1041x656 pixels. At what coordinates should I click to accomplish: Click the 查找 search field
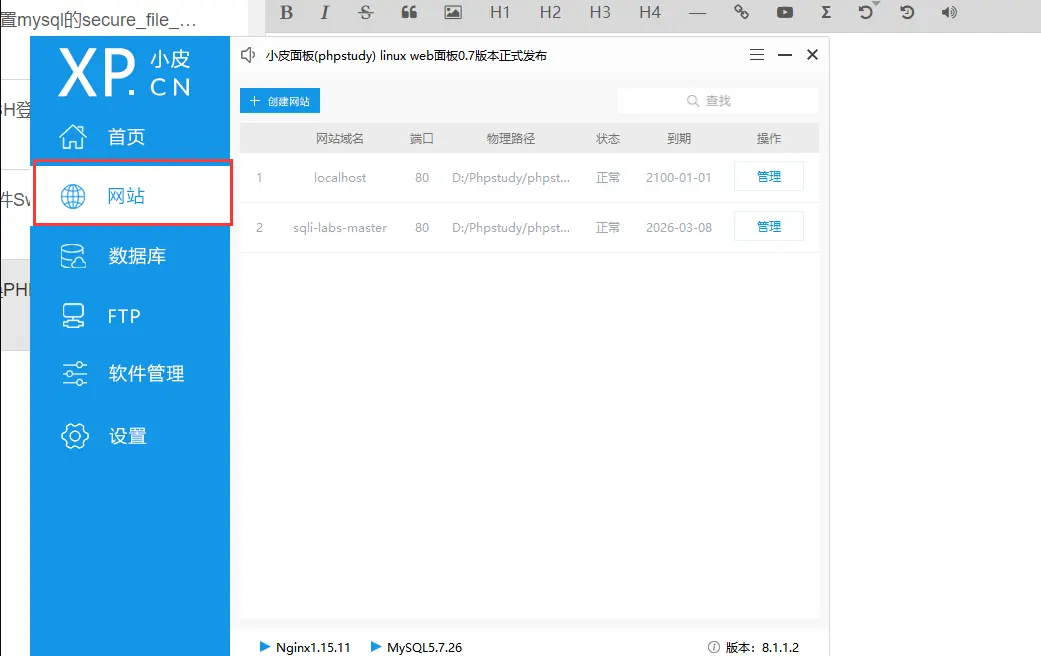click(x=717, y=101)
